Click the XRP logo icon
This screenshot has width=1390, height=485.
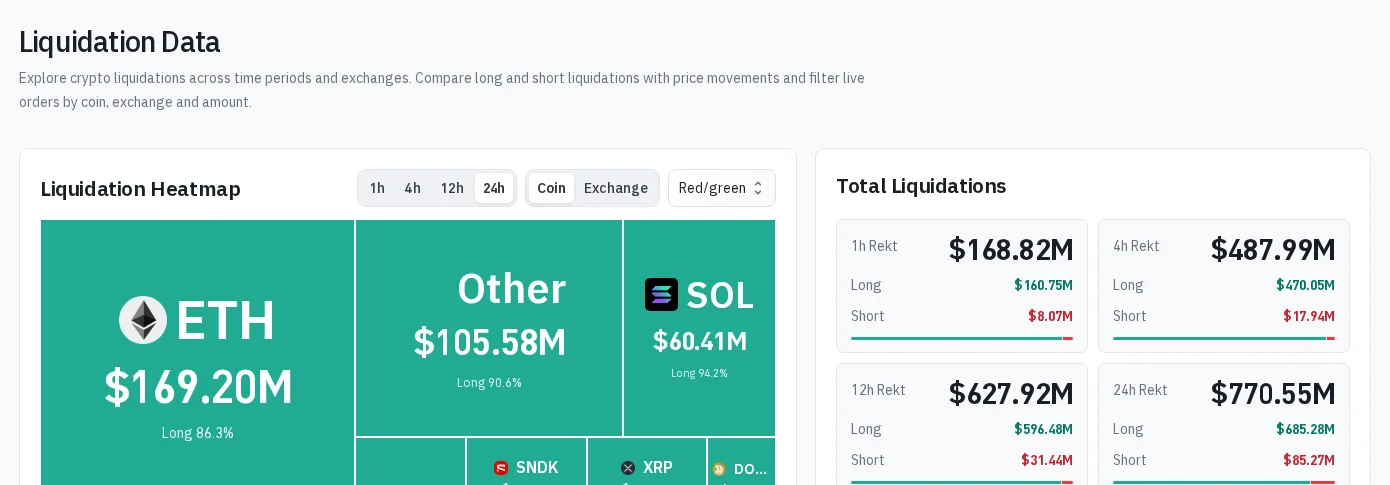pyautogui.click(x=628, y=468)
